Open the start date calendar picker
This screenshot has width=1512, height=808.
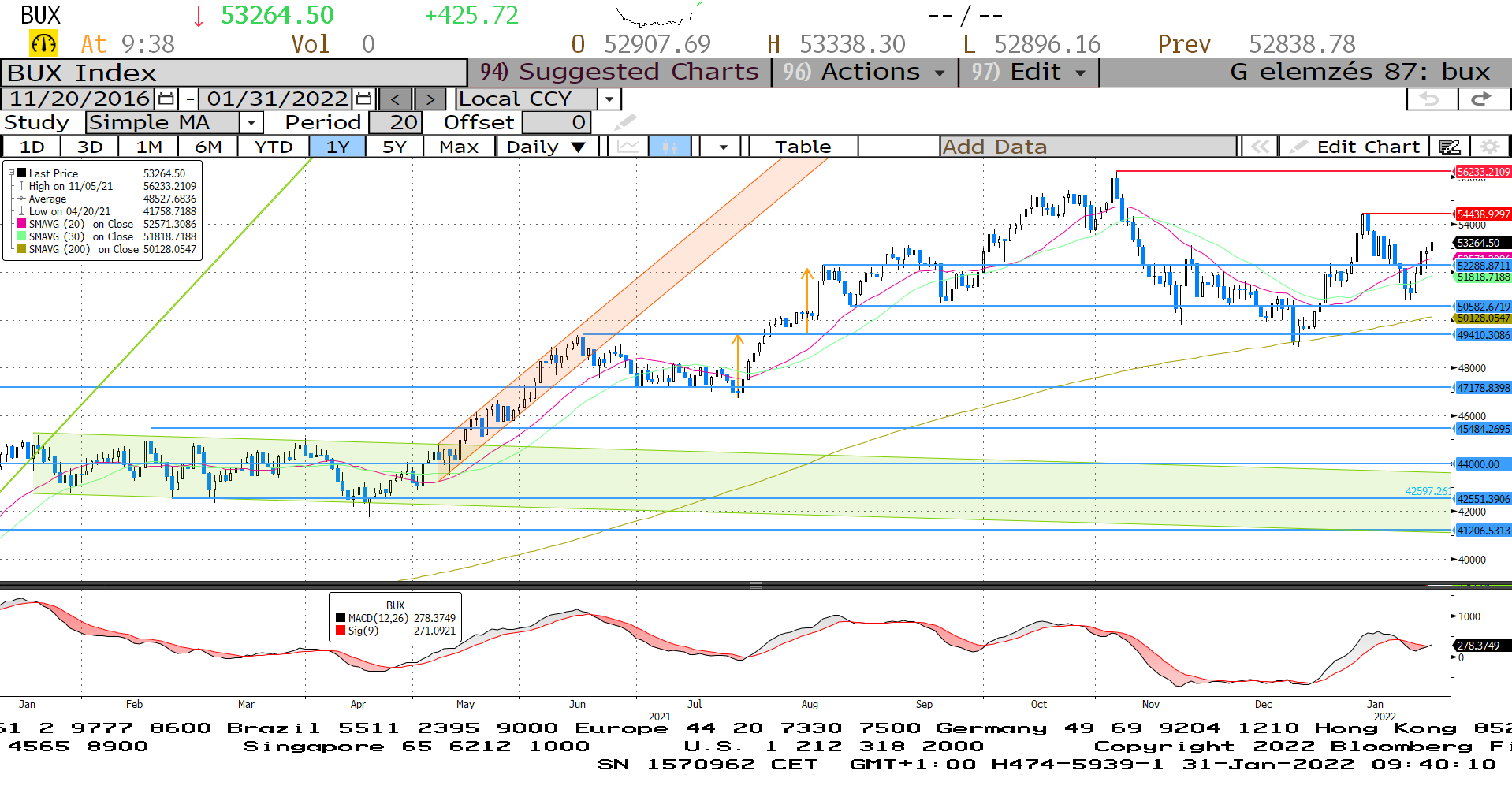click(x=166, y=99)
